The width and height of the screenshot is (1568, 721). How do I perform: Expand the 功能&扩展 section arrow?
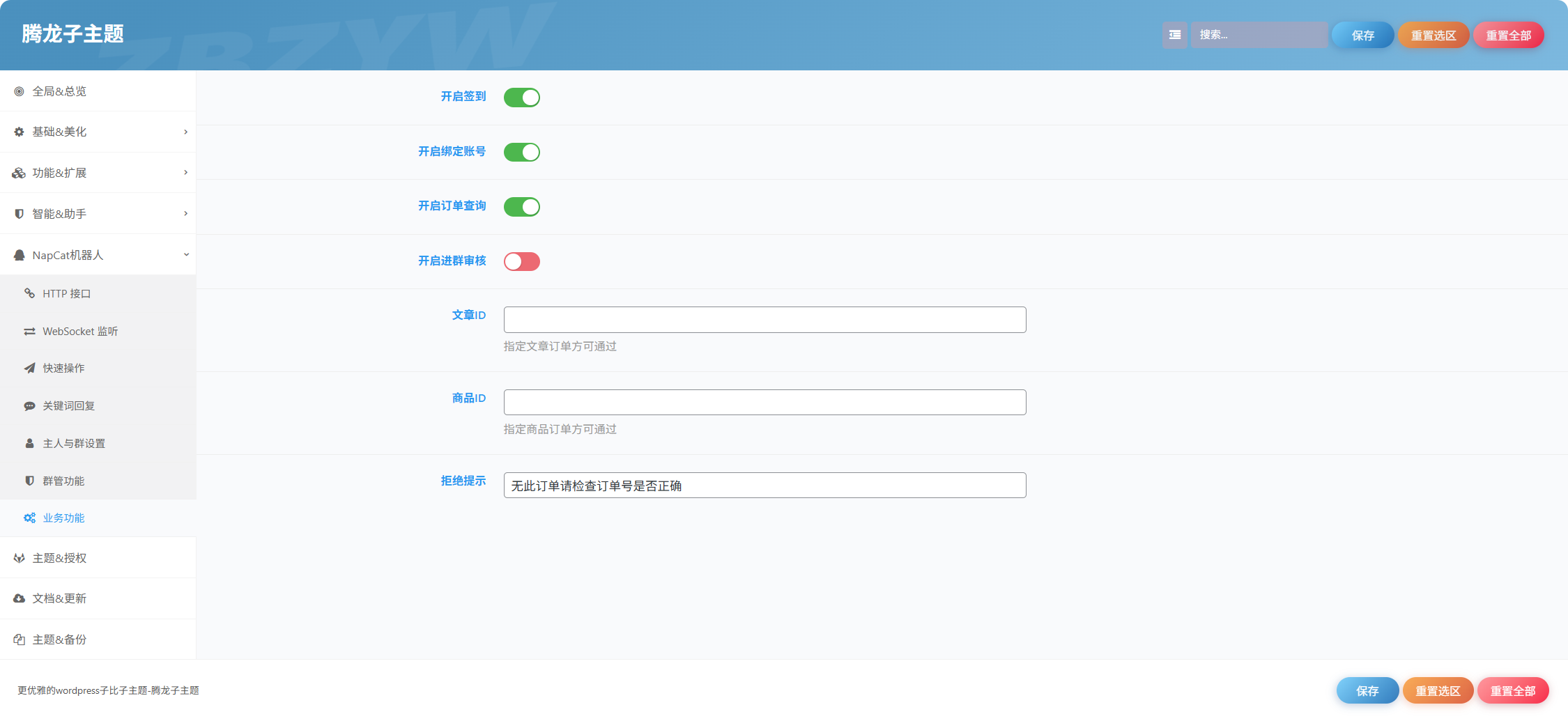[x=185, y=172]
